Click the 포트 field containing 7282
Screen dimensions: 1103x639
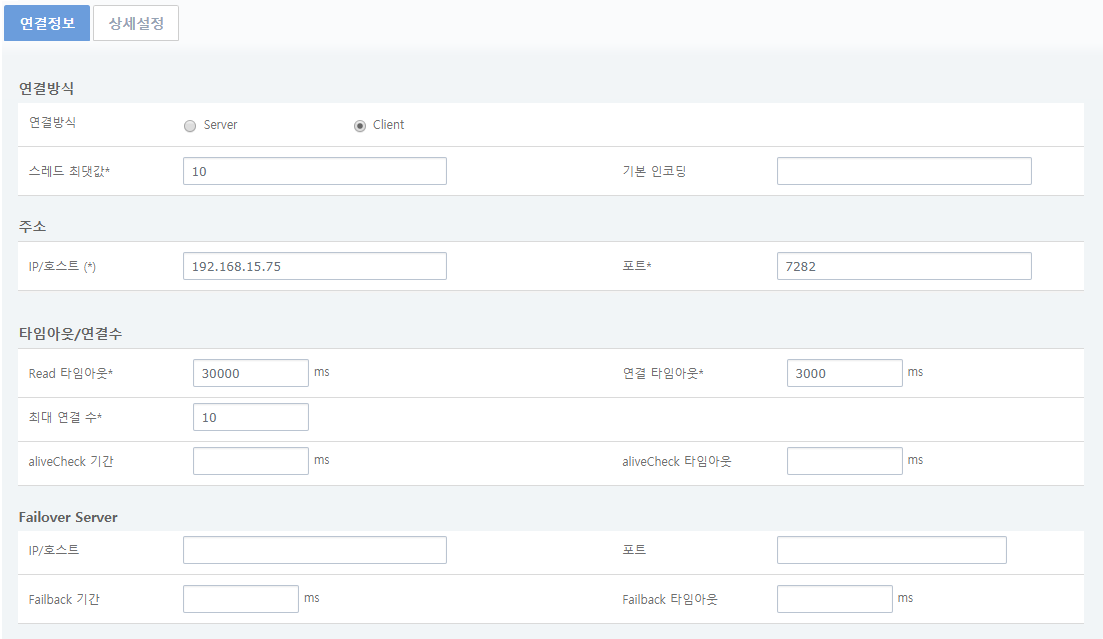[903, 266]
